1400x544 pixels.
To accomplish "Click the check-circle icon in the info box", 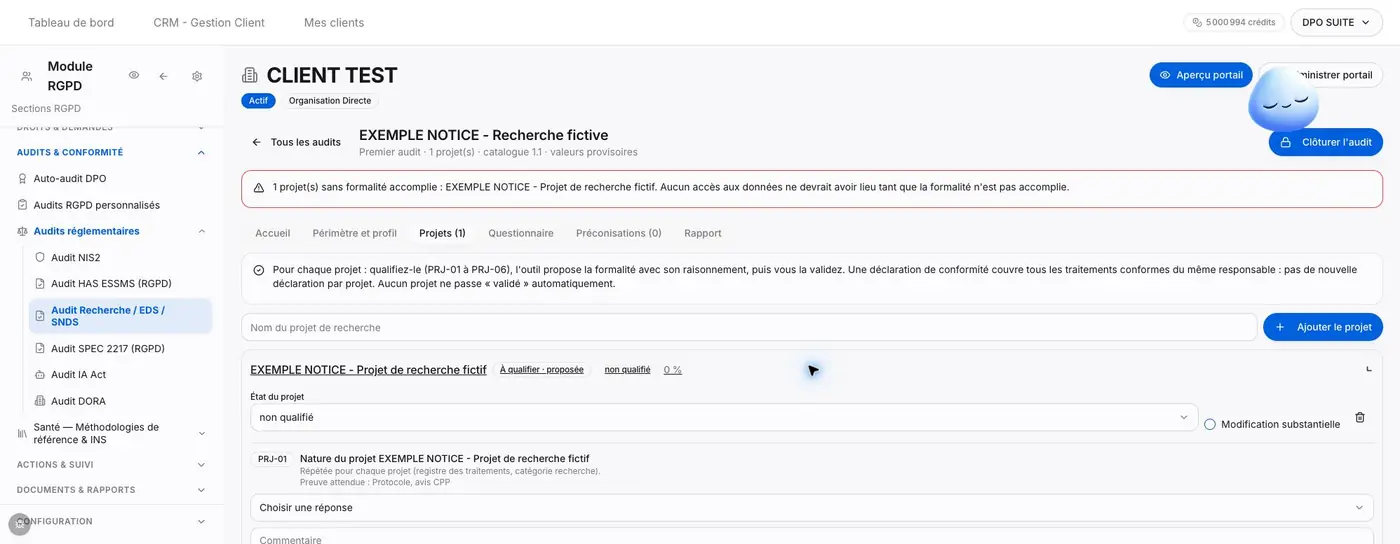I will (x=259, y=270).
